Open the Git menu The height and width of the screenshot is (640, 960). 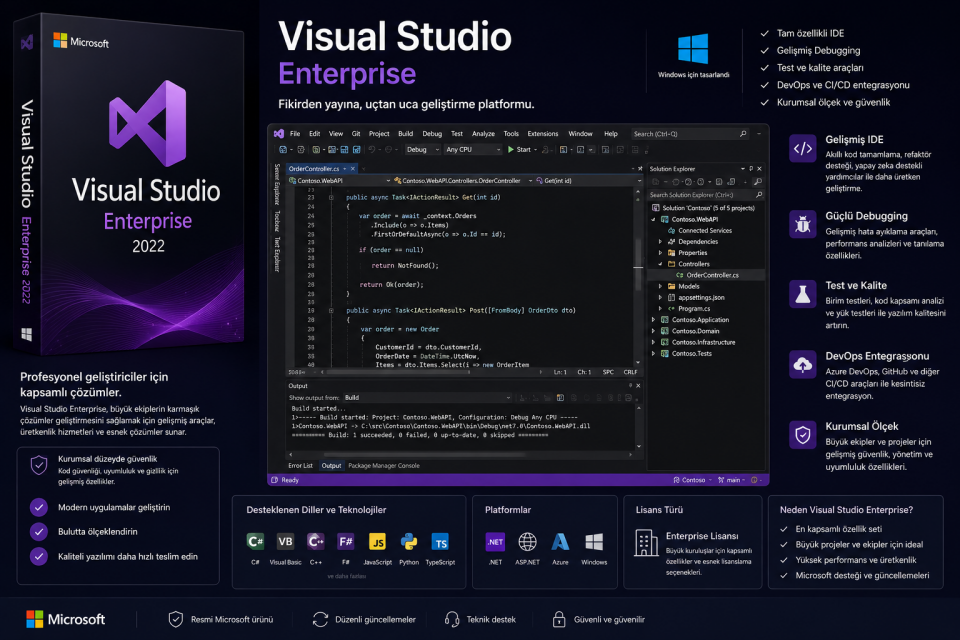click(x=356, y=134)
